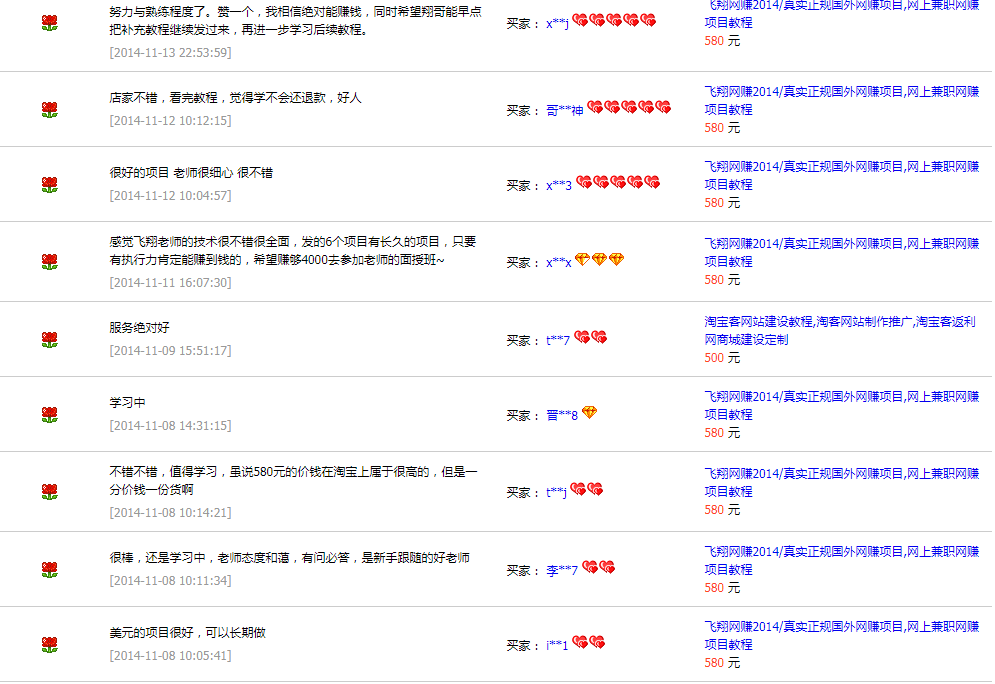Visit buyer 李**7's profile page
The height and width of the screenshot is (684, 995).
click(x=561, y=571)
